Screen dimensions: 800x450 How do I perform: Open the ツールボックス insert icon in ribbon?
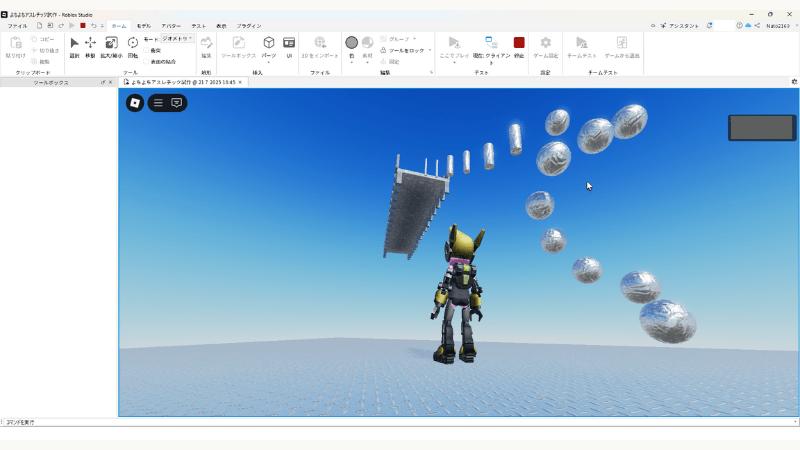point(238,43)
